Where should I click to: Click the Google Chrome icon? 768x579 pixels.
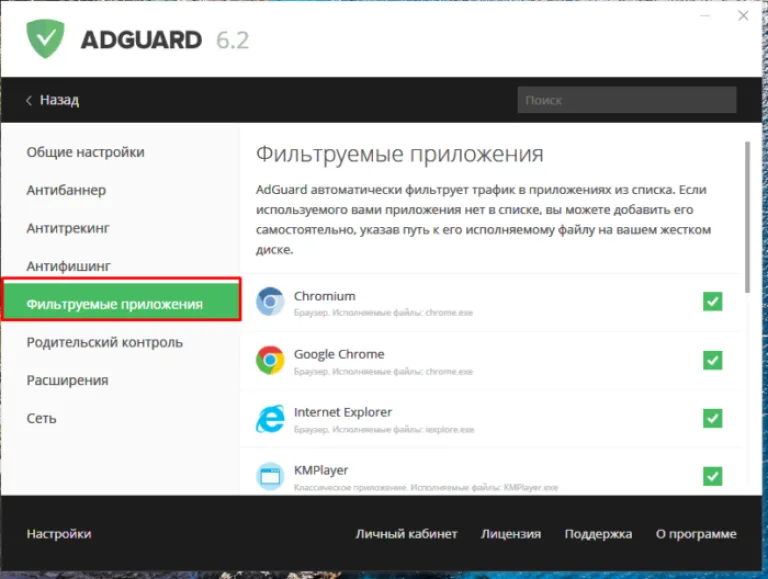click(x=270, y=360)
